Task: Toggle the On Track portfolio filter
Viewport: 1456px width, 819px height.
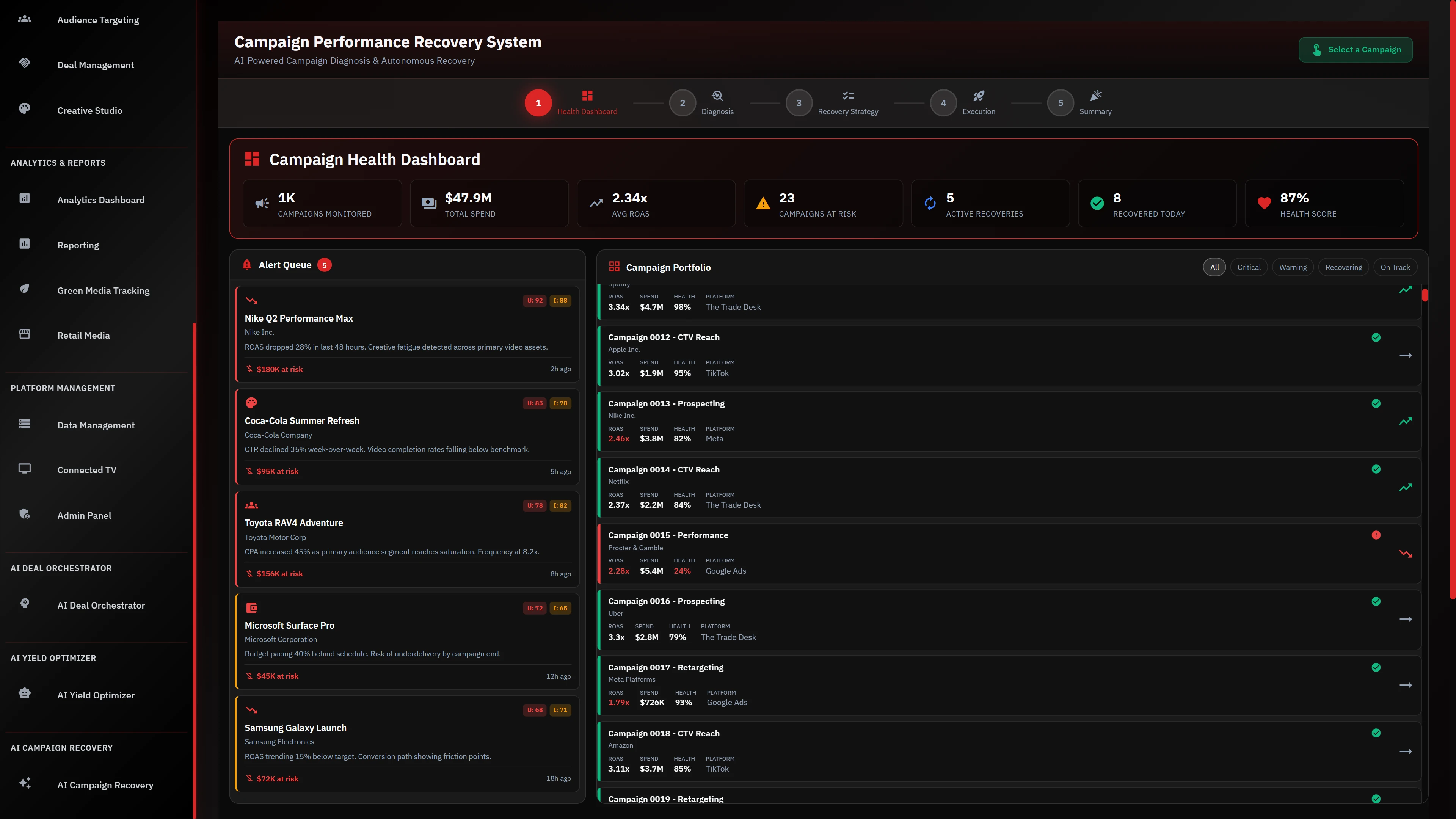Action: click(x=1395, y=267)
